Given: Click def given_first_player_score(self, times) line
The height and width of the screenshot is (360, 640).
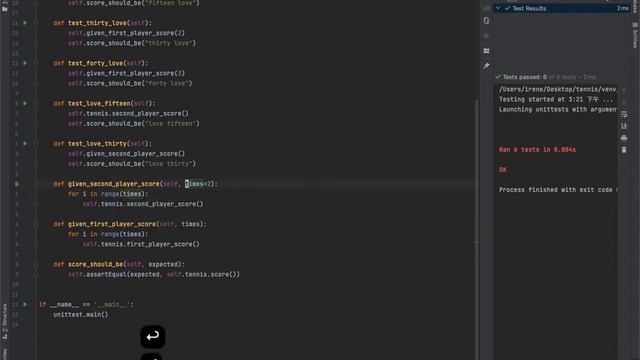Looking at the screenshot, I should coord(130,224).
